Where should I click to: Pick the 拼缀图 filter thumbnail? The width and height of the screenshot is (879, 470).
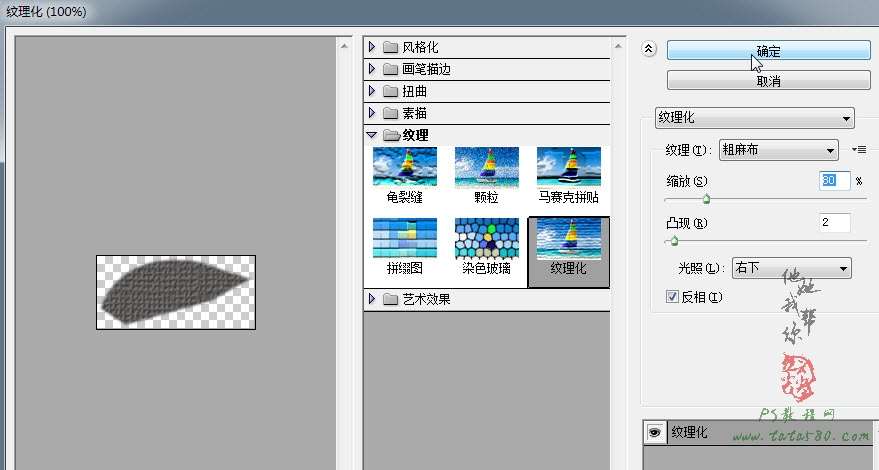point(404,239)
